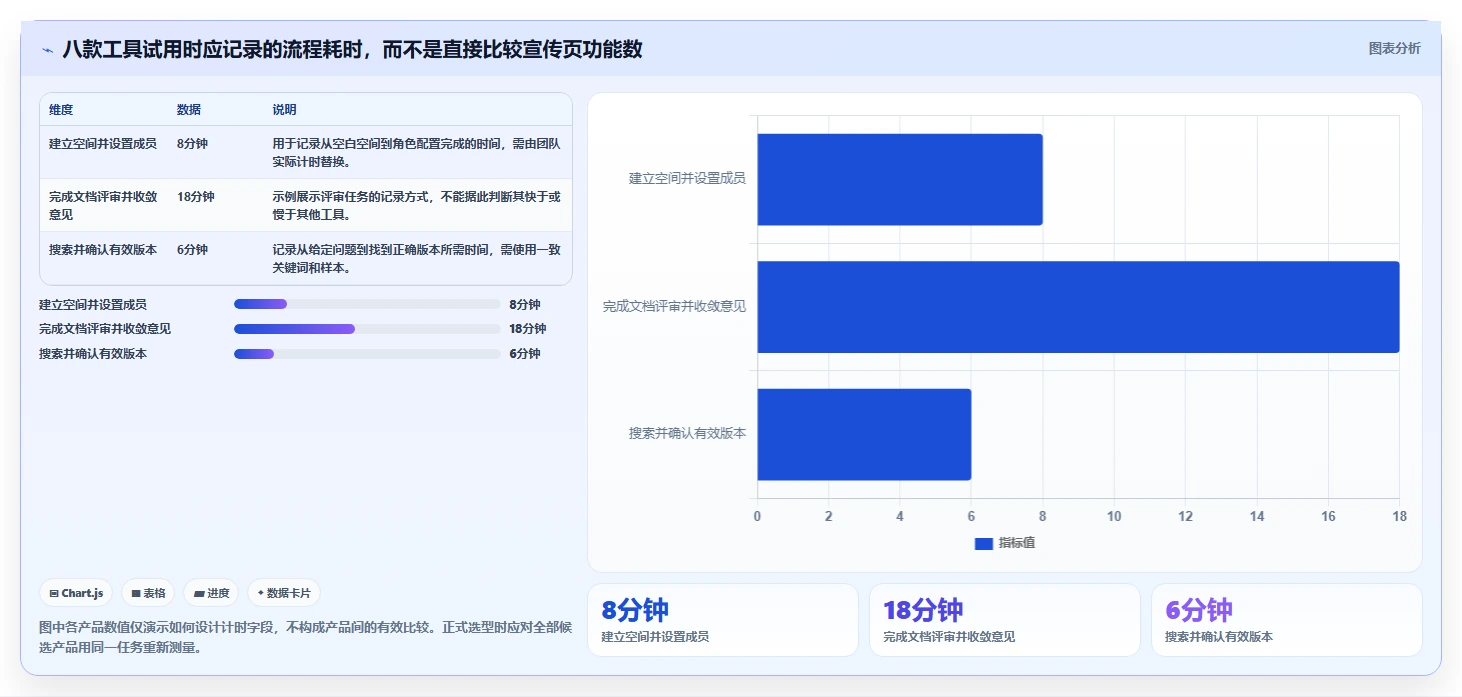Click the x-axis tick label 4

900,517
